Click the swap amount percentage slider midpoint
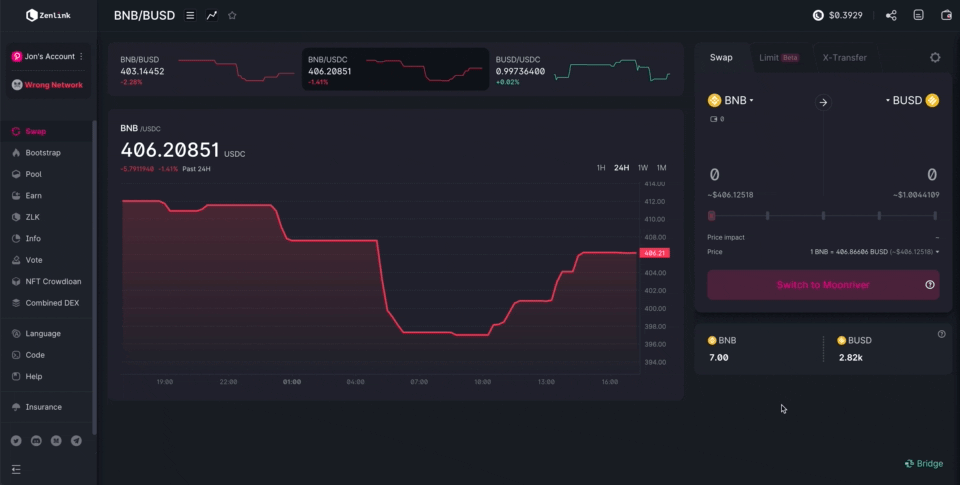The height and width of the screenshot is (485, 960). [x=823, y=216]
